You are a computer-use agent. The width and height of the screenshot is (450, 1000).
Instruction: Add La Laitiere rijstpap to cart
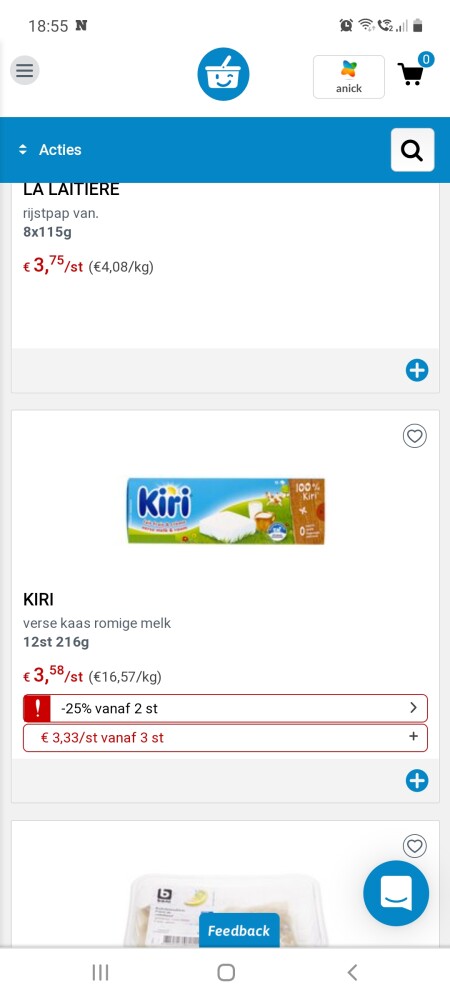tap(417, 371)
